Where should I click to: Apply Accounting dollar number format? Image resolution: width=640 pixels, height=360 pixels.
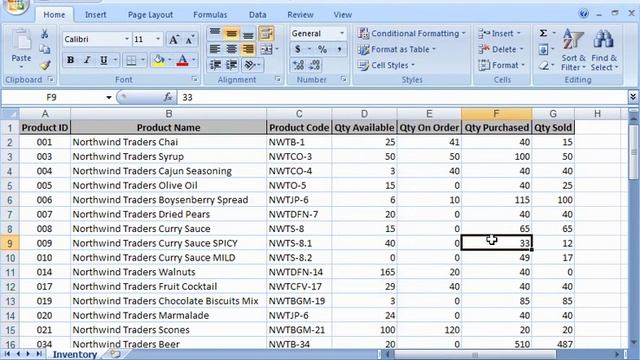298,49
